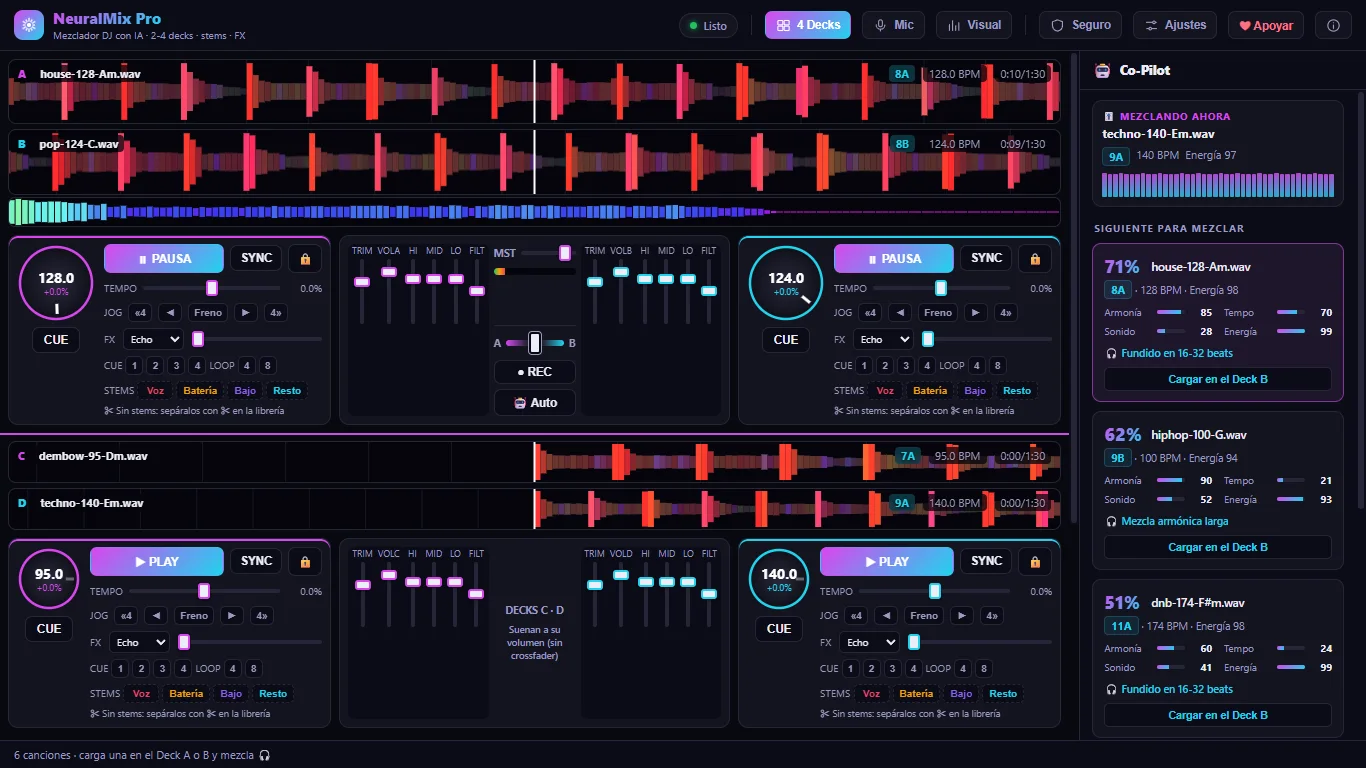Viewport: 1366px width, 768px height.
Task: Click the Listo status indicator
Action: (x=708, y=26)
